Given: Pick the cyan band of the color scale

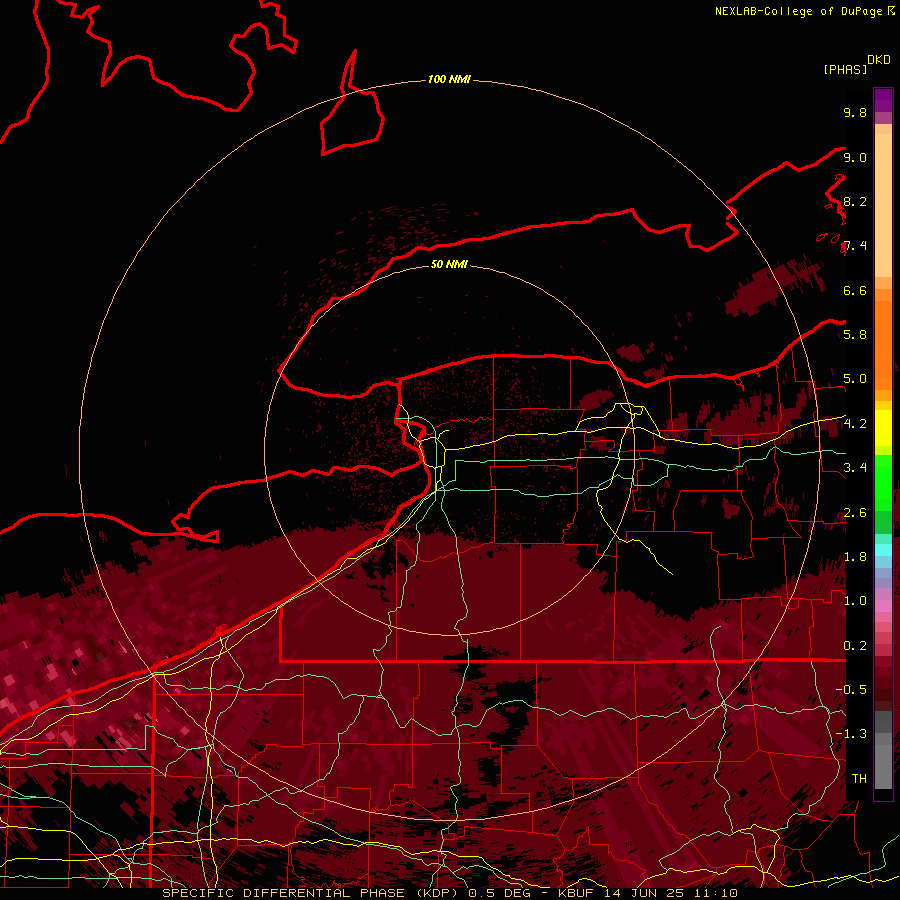Looking at the screenshot, I should (883, 549).
